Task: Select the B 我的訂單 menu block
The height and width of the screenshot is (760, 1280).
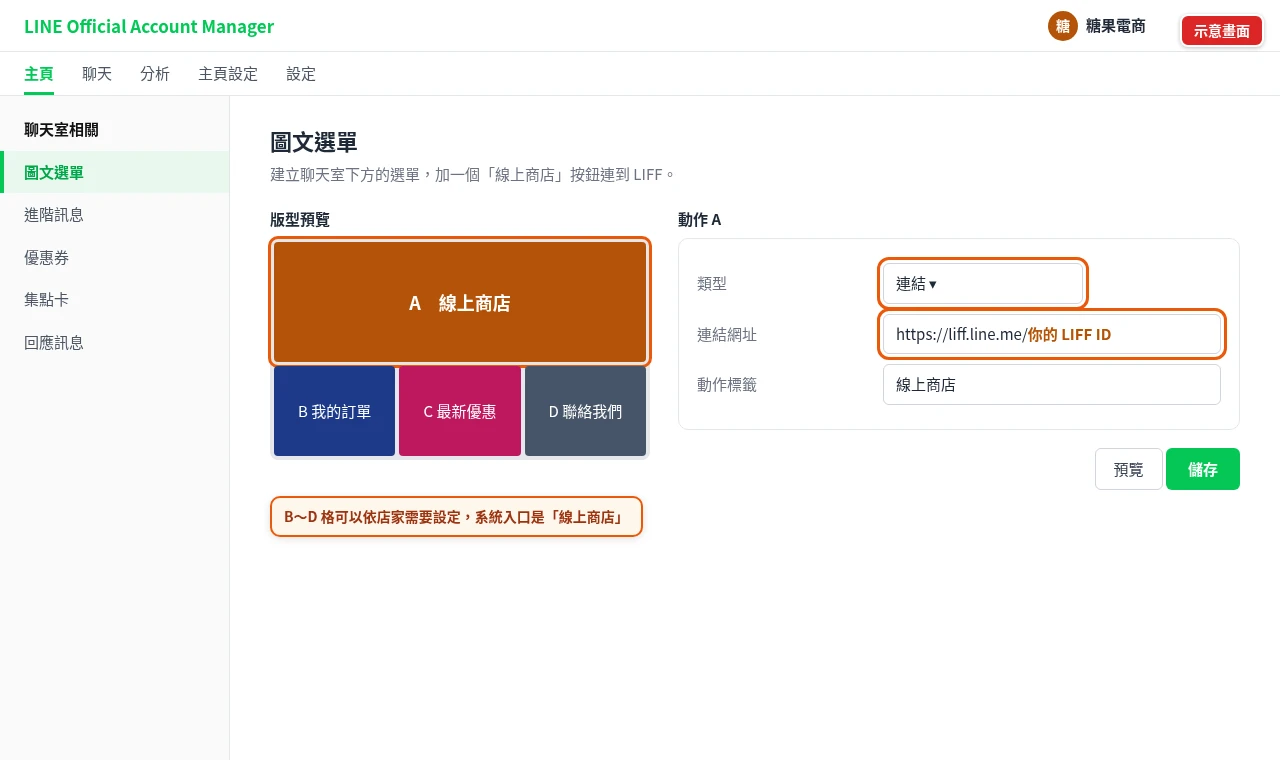Action: point(334,411)
